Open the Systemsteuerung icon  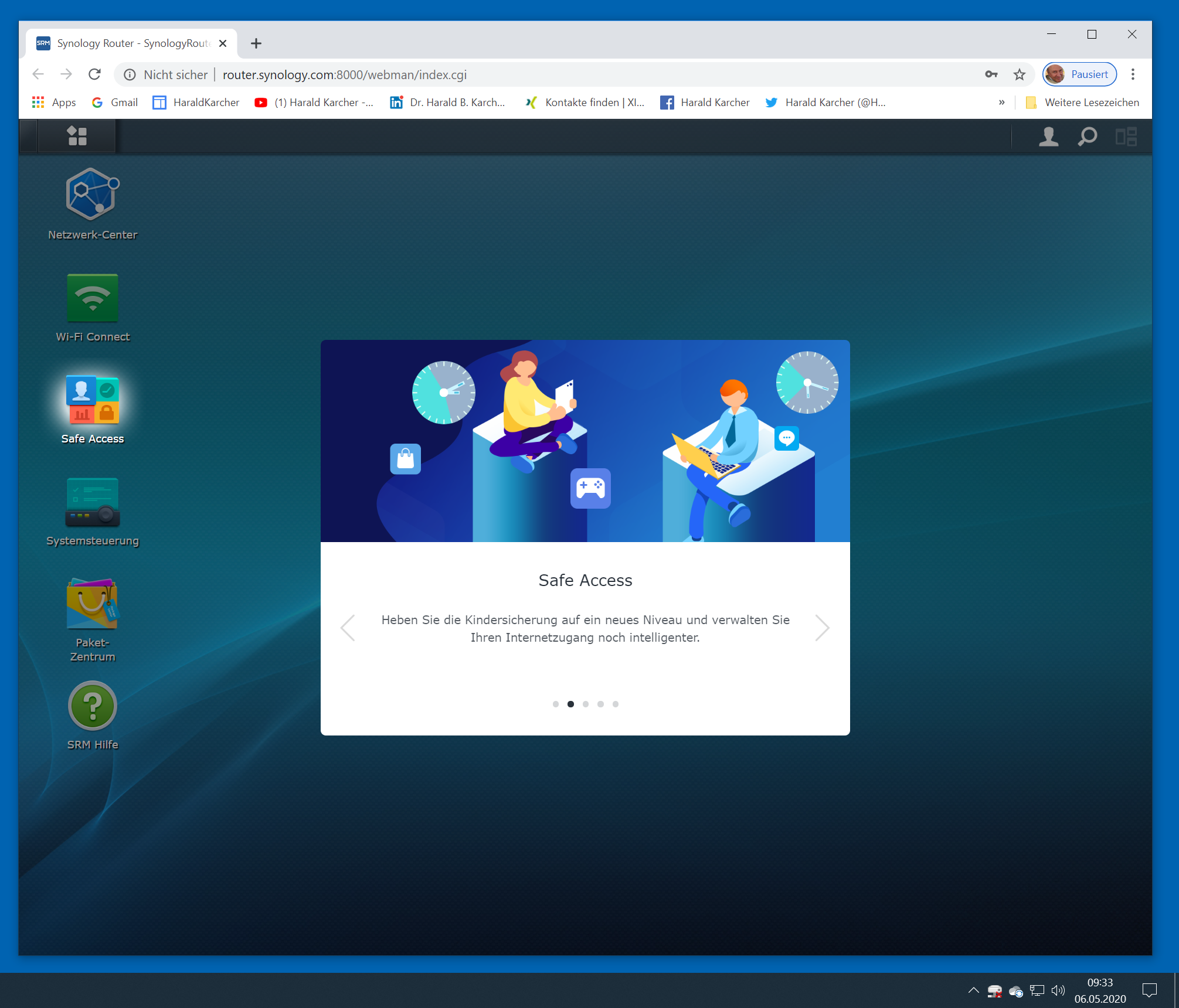click(x=92, y=502)
